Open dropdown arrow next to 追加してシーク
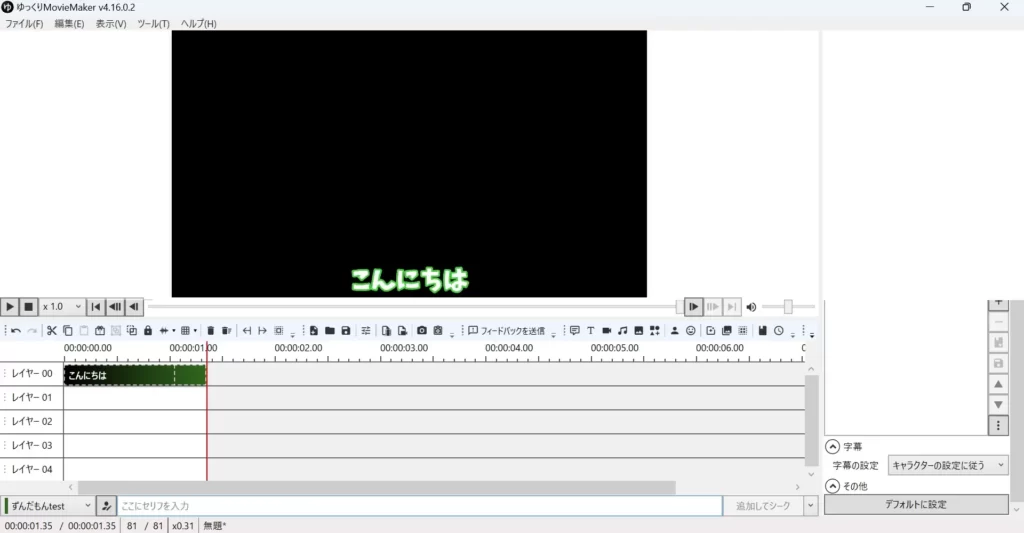 (x=811, y=506)
